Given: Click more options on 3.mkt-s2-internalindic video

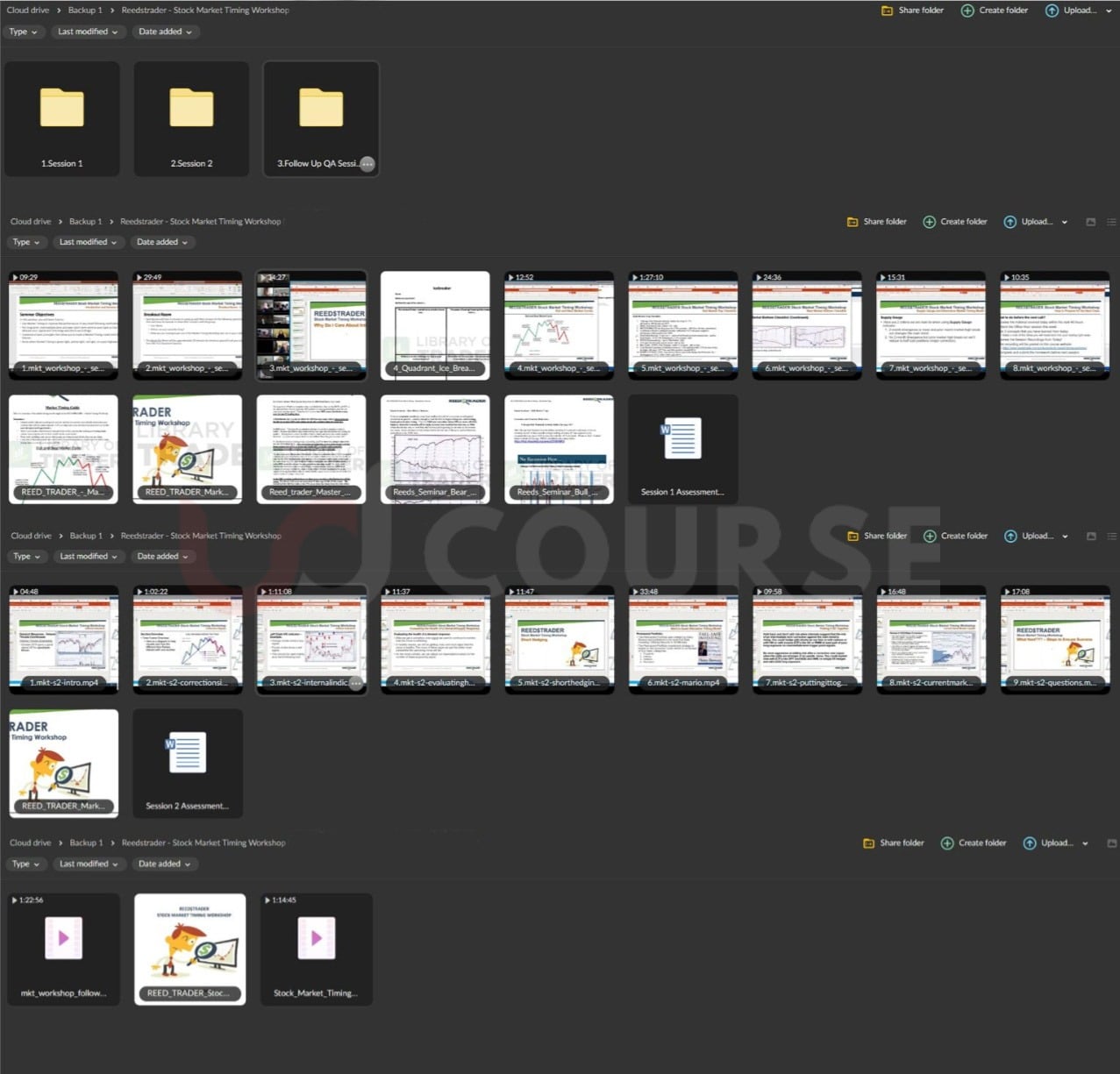Looking at the screenshot, I should [355, 683].
